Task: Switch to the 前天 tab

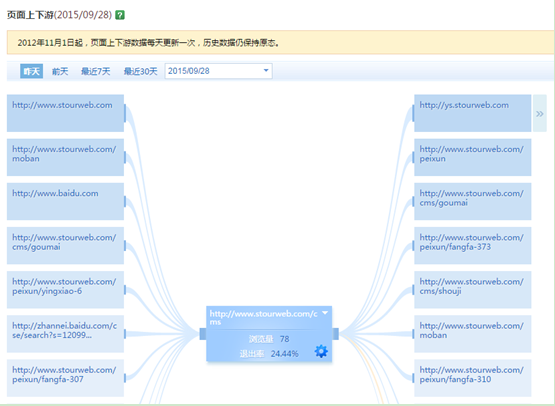Action: (60, 72)
